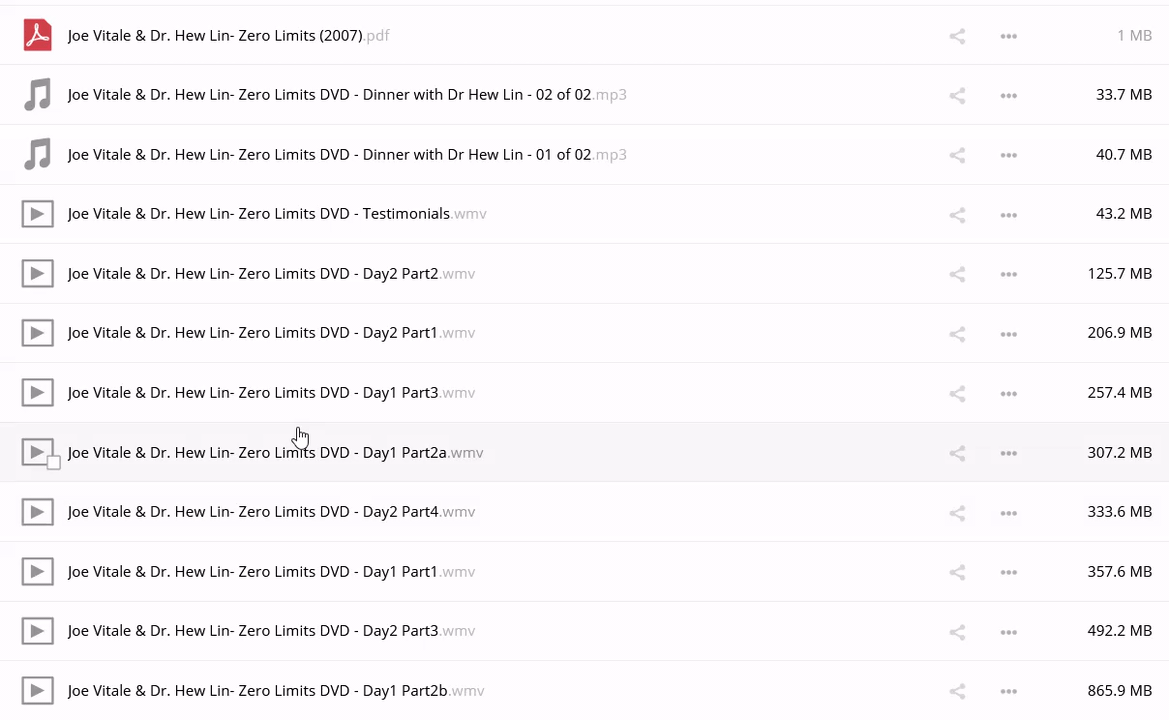Share the Dinner with Dr Hew Lin 01 of 02 mp3

957,155
